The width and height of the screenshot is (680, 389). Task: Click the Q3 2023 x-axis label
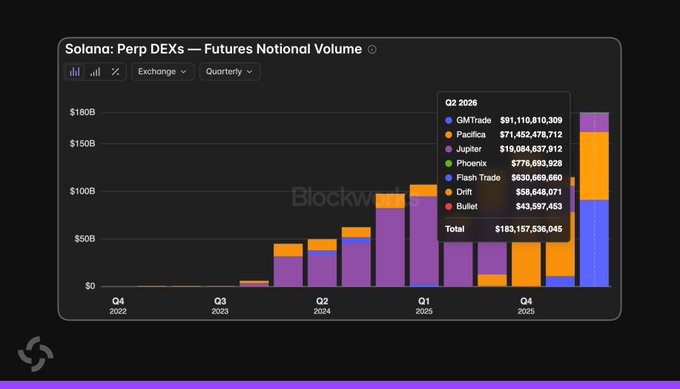tap(220, 306)
